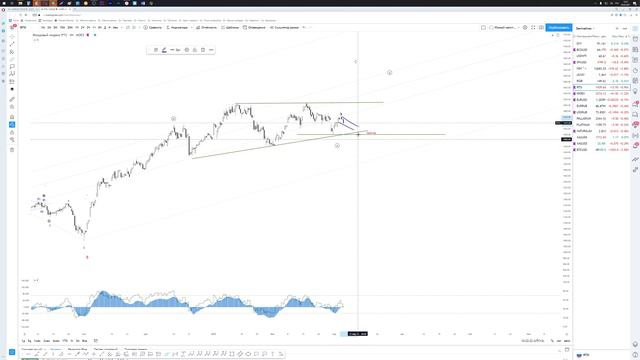
Task: Open the text notes tab
Action: tap(56, 349)
